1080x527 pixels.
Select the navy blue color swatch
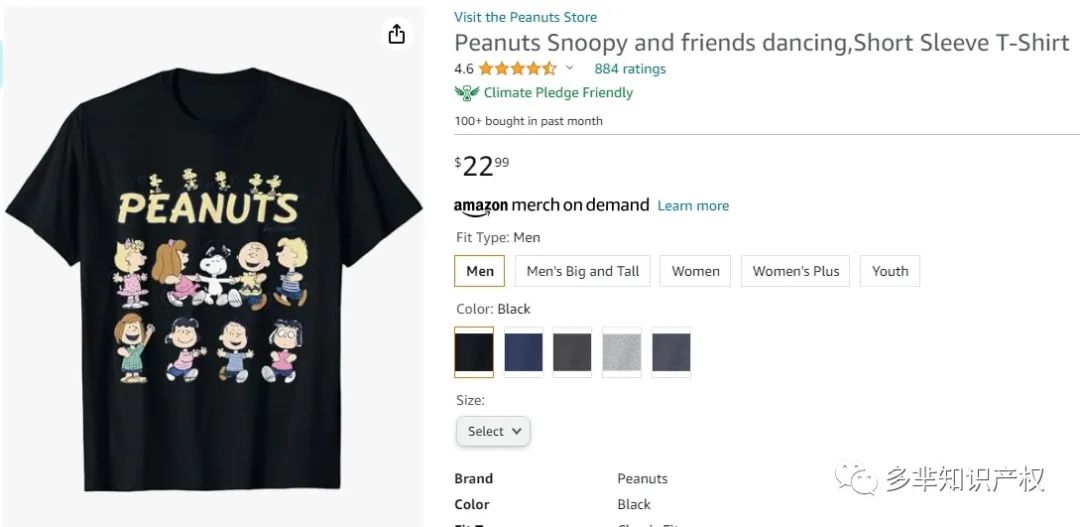pos(523,352)
